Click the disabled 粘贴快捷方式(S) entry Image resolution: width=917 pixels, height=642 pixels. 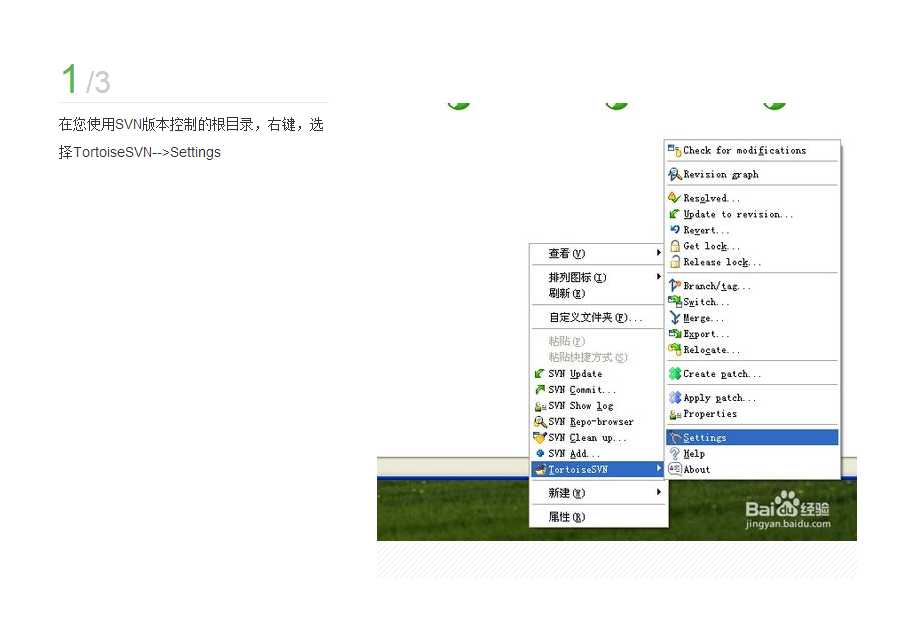click(x=587, y=357)
